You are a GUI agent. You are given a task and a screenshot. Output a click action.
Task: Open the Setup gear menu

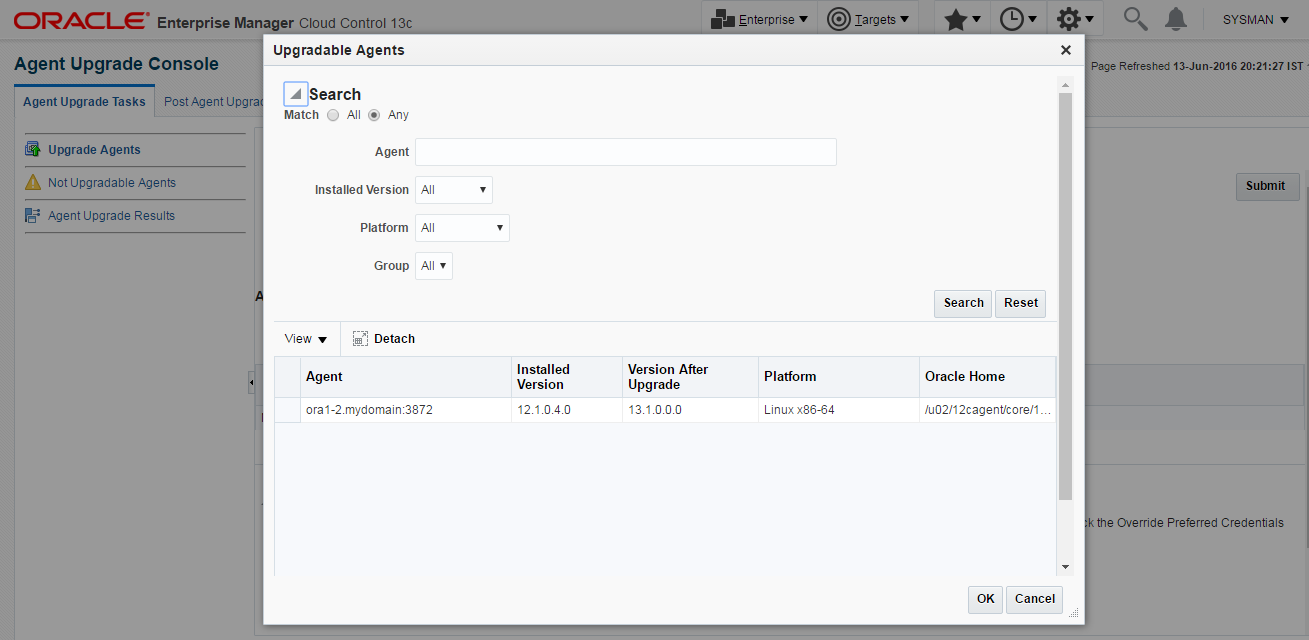[1076, 19]
